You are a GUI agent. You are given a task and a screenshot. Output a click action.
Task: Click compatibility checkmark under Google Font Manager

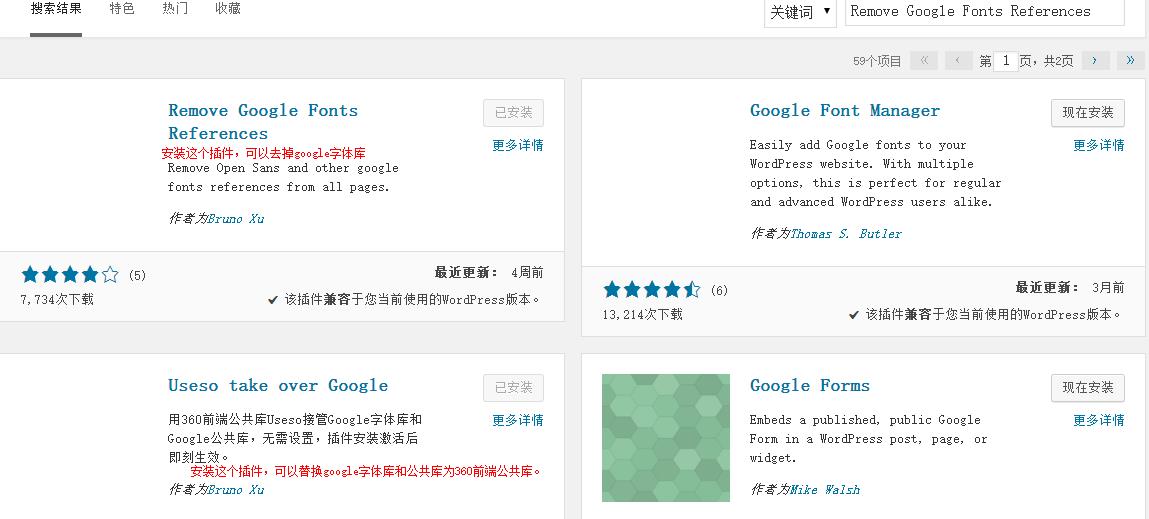coord(854,314)
